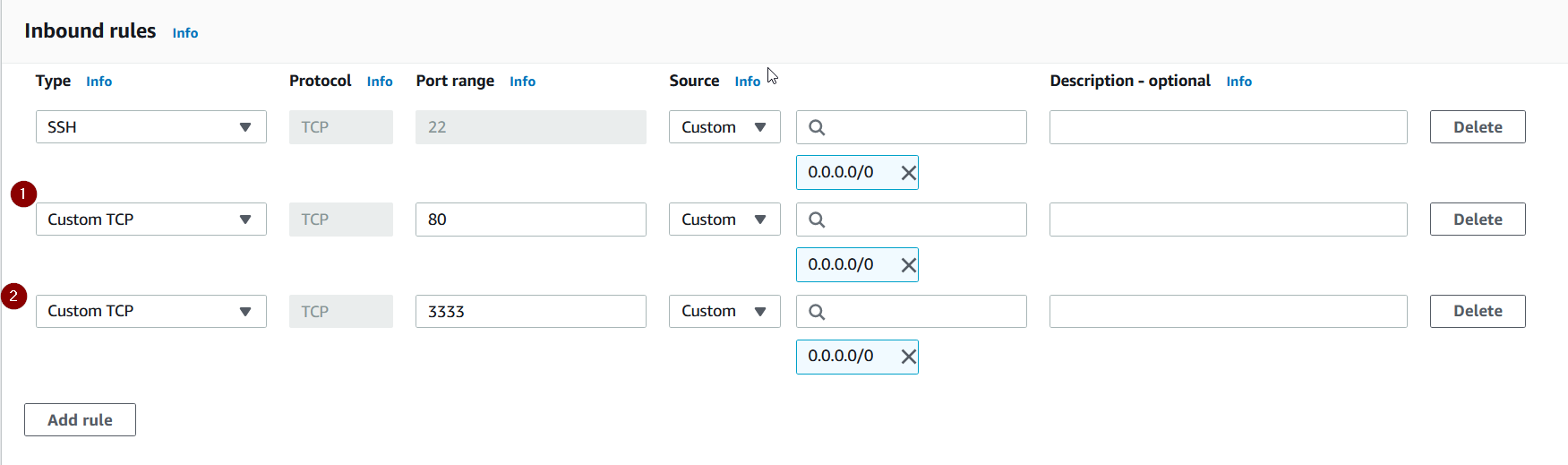Open Custom TCP type dropdown for port 3333

[x=150, y=312]
